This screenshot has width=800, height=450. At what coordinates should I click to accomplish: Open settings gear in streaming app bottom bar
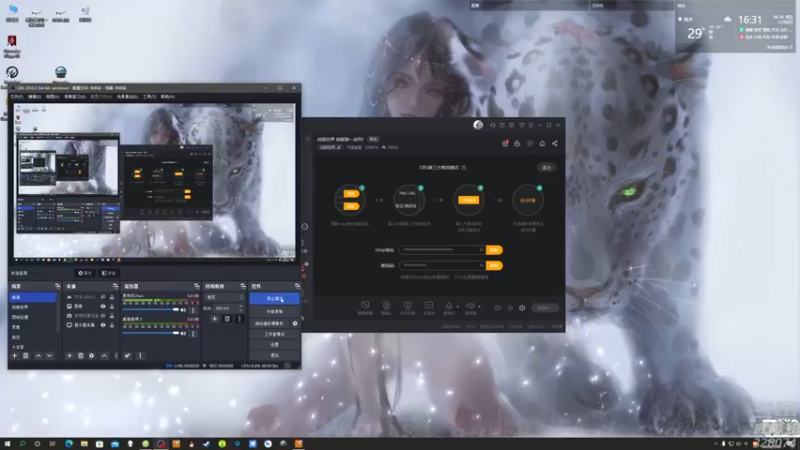click(522, 308)
